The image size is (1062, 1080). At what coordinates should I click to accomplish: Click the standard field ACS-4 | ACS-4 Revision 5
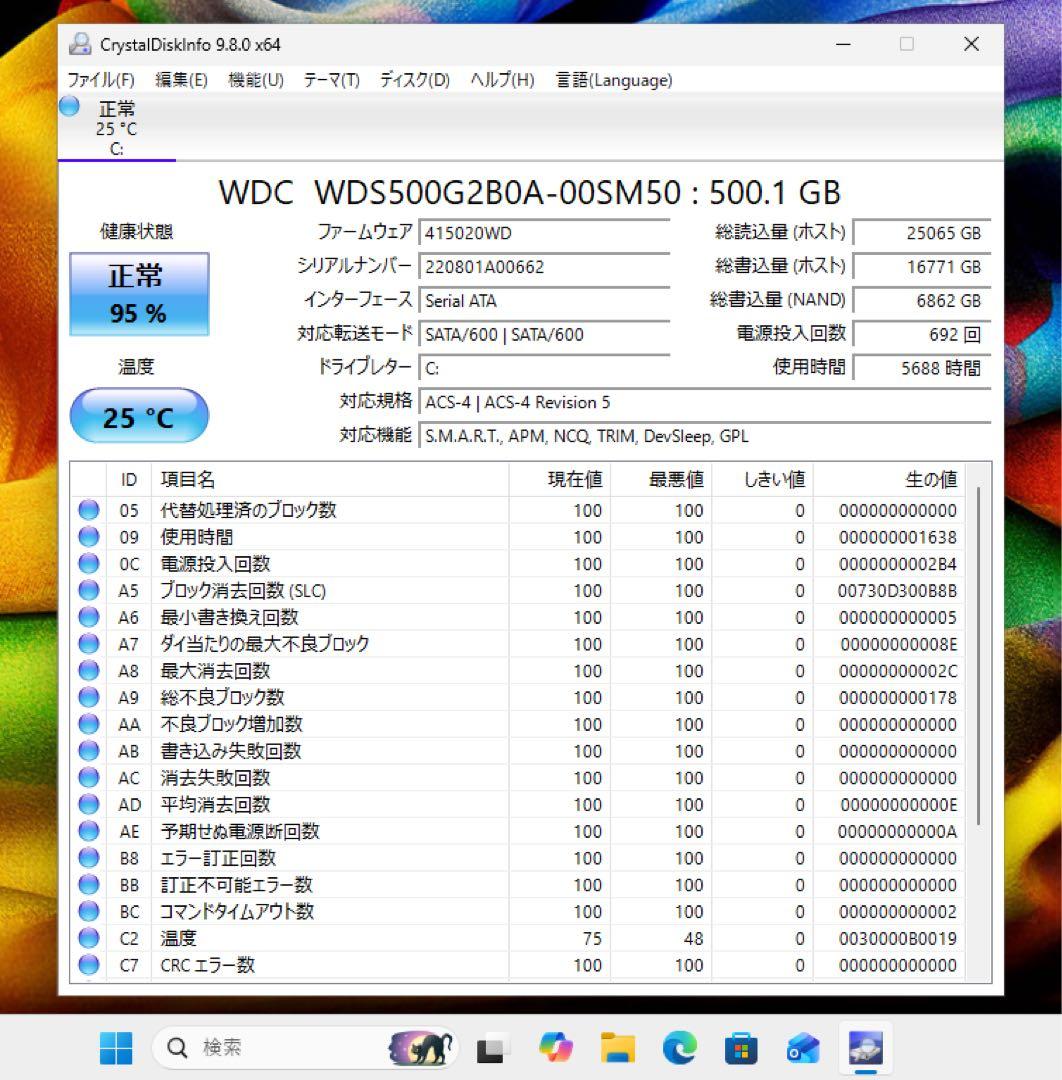tap(705, 402)
